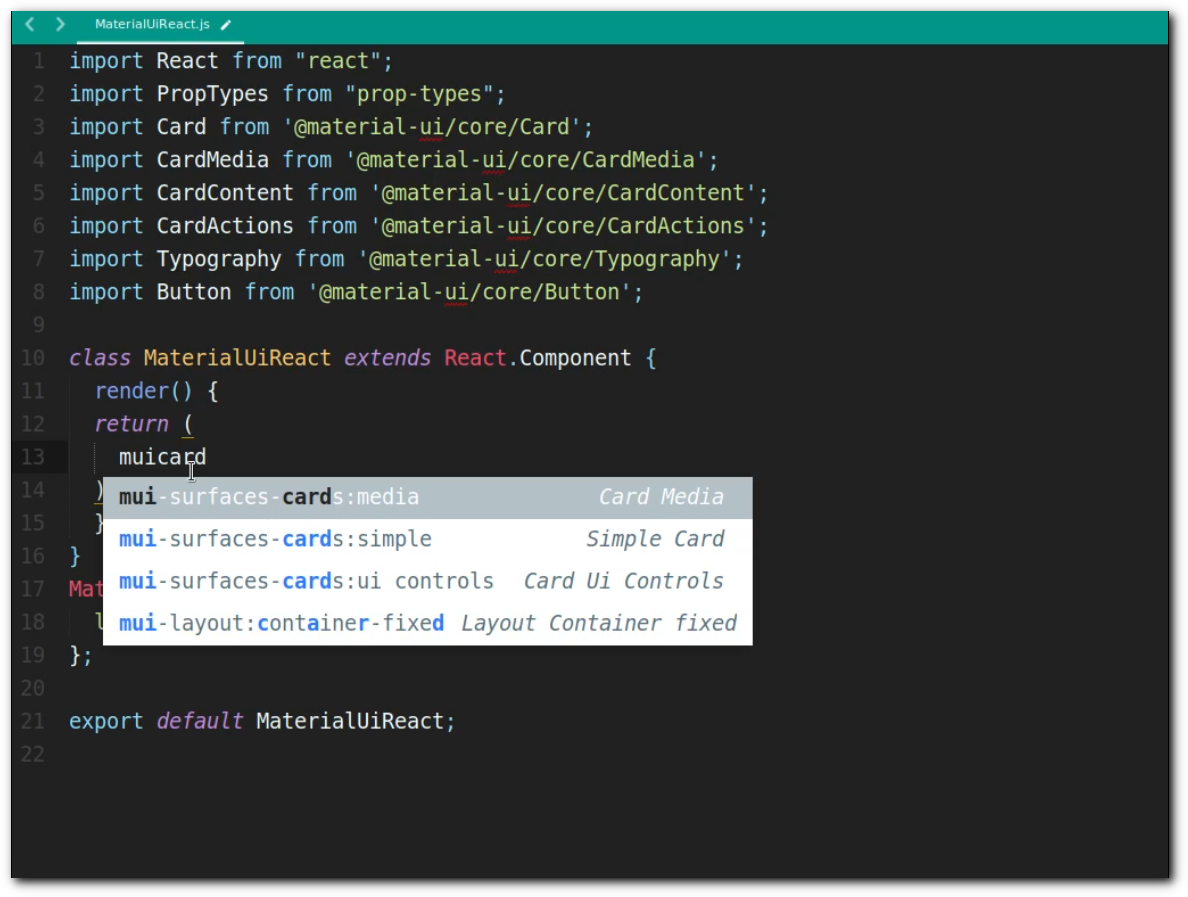
Task: Click line number 1 in the gutter
Action: (38, 61)
